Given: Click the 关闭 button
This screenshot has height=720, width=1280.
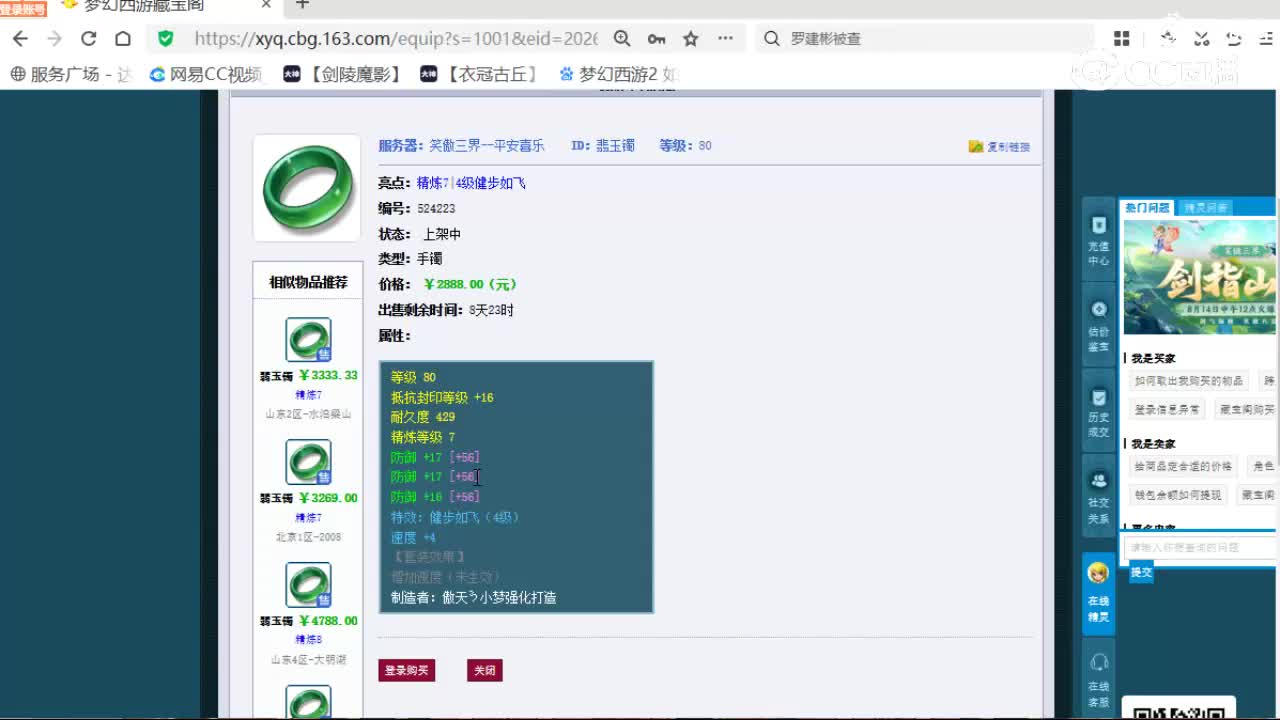Looking at the screenshot, I should [485, 670].
